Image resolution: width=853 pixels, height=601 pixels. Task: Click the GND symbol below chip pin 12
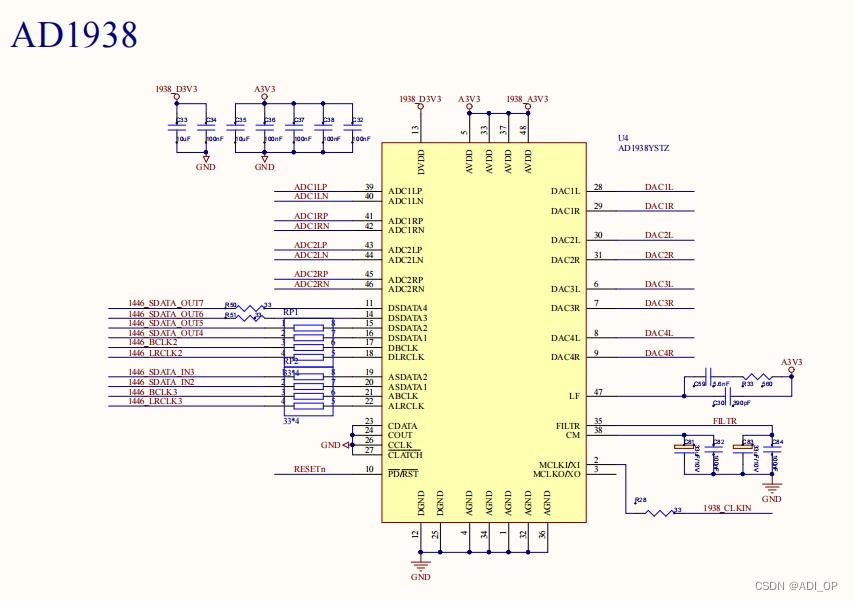(421, 566)
